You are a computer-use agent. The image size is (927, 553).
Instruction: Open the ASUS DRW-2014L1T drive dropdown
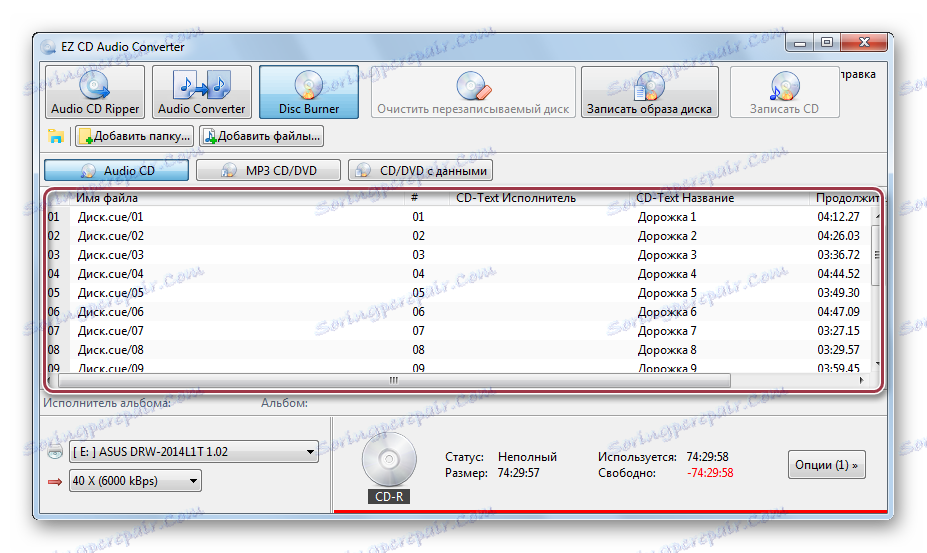(193, 452)
